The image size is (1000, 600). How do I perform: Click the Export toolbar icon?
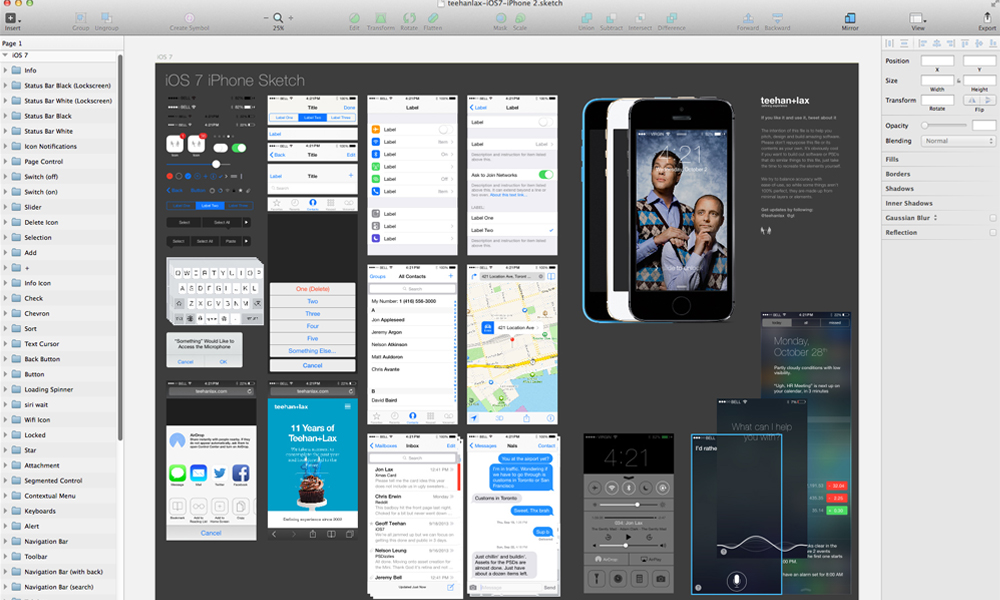[986, 18]
